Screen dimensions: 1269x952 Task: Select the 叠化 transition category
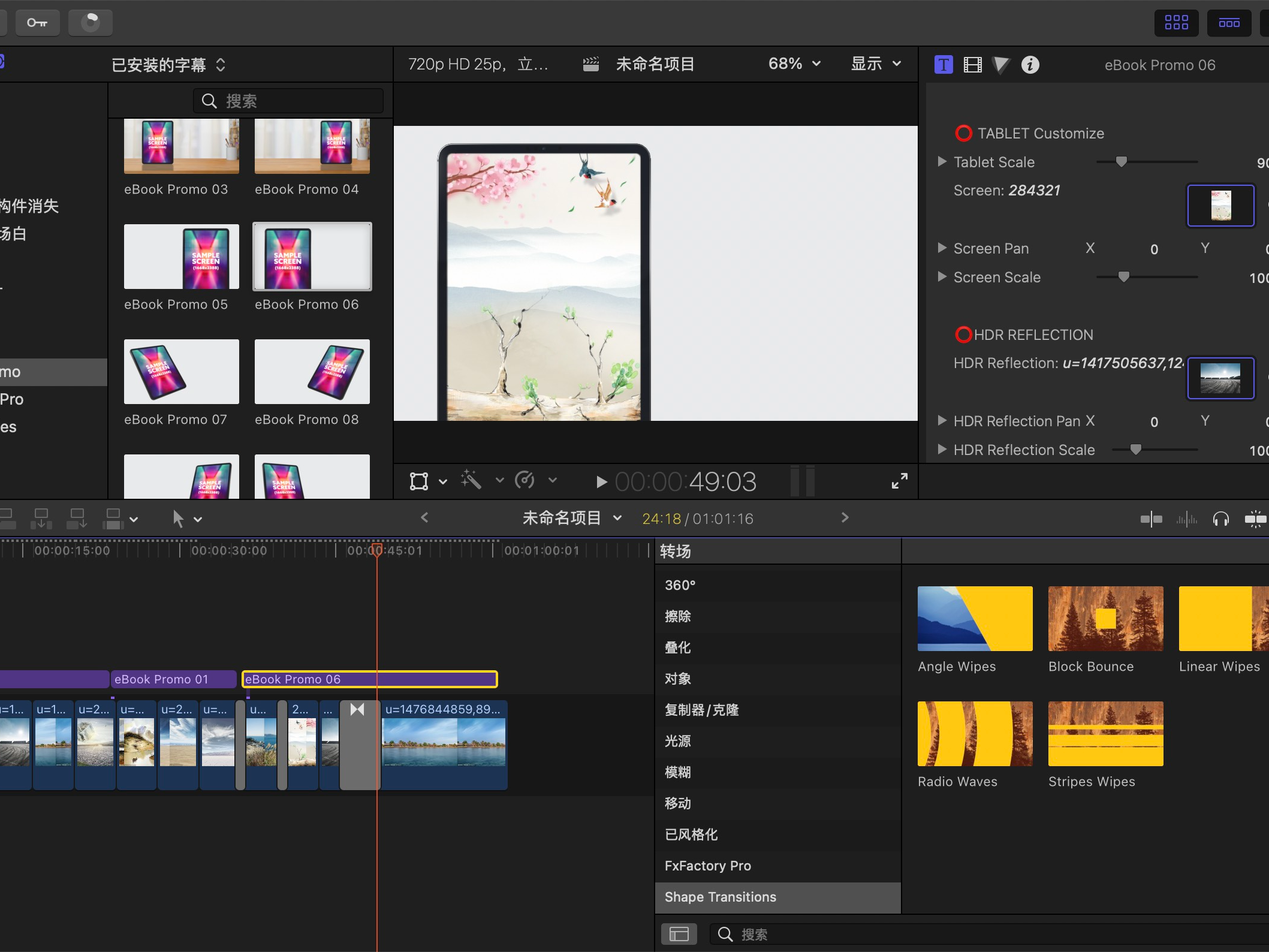778,647
